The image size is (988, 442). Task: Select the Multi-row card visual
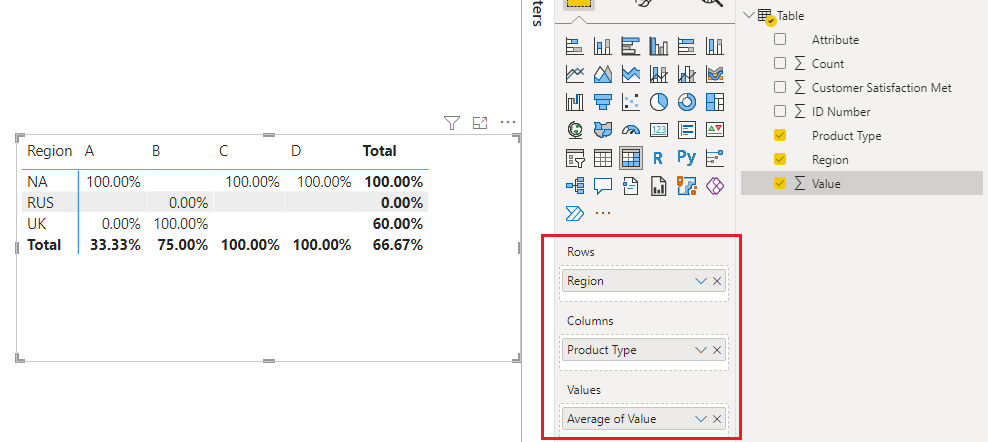(687, 130)
